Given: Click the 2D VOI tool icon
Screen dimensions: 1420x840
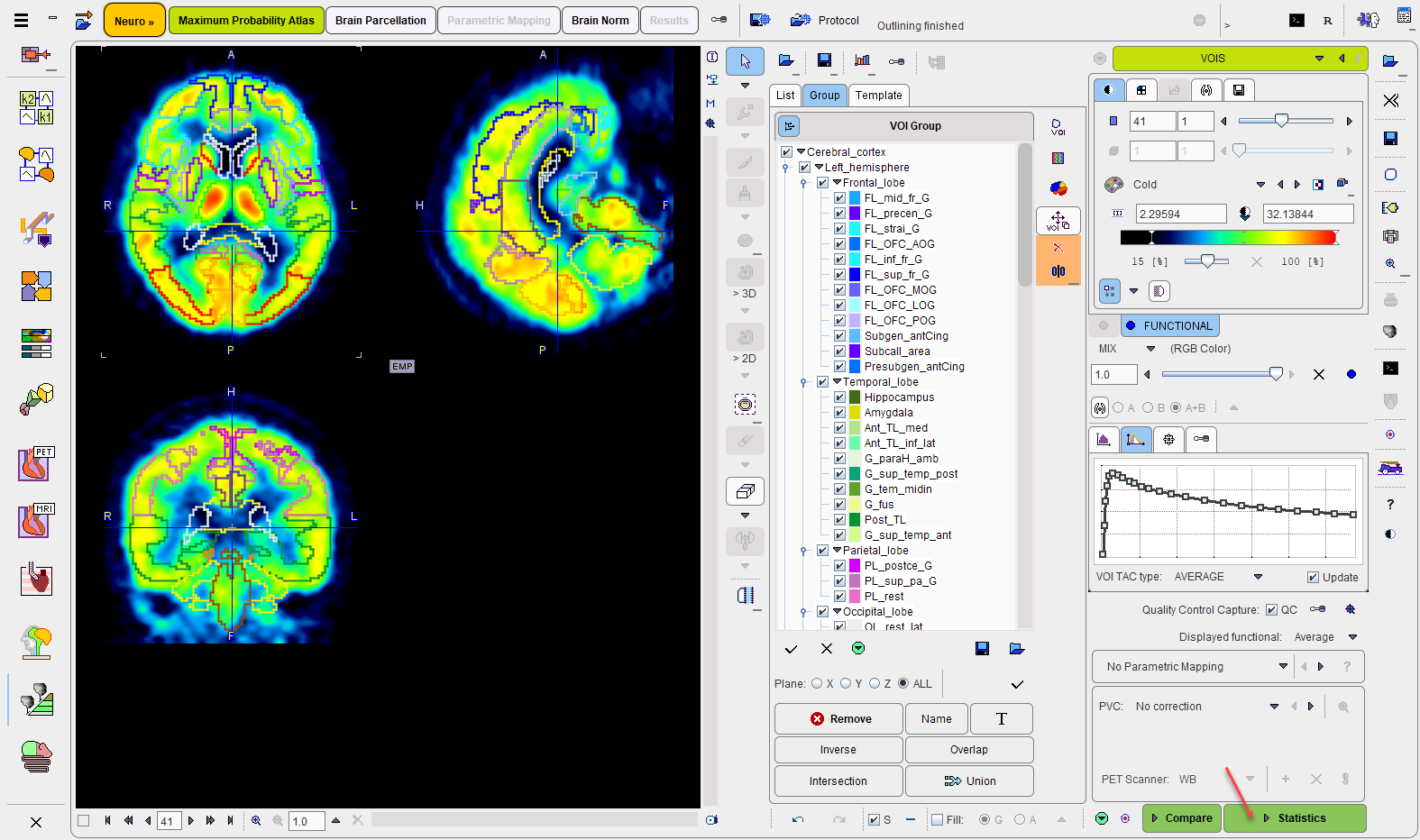Looking at the screenshot, I should point(745,338).
